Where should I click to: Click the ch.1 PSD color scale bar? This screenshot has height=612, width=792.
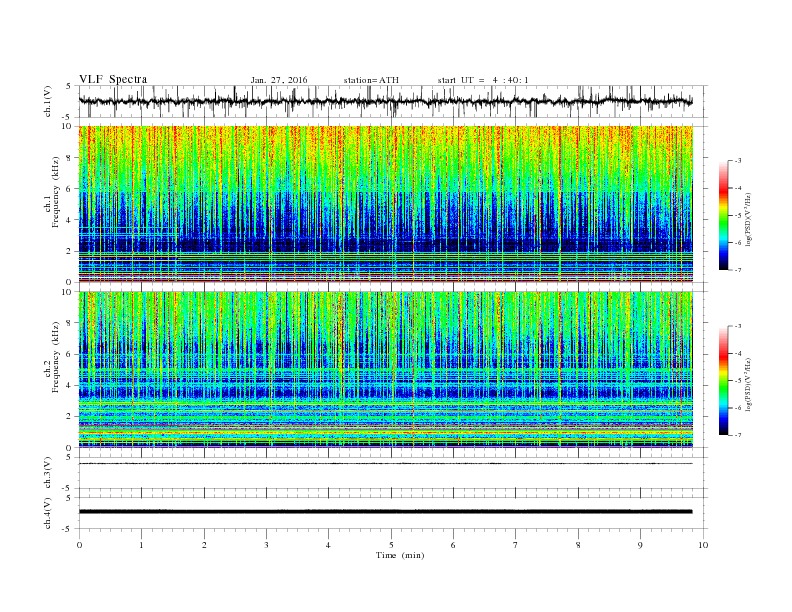pos(723,215)
